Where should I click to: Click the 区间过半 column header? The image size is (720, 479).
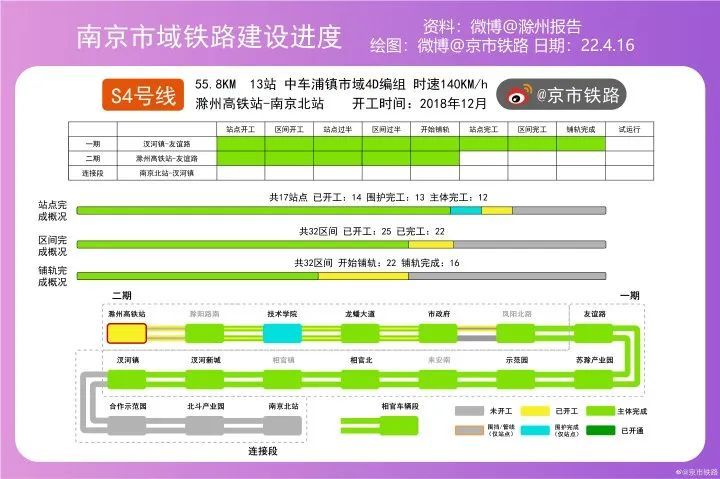pyautogui.click(x=387, y=130)
